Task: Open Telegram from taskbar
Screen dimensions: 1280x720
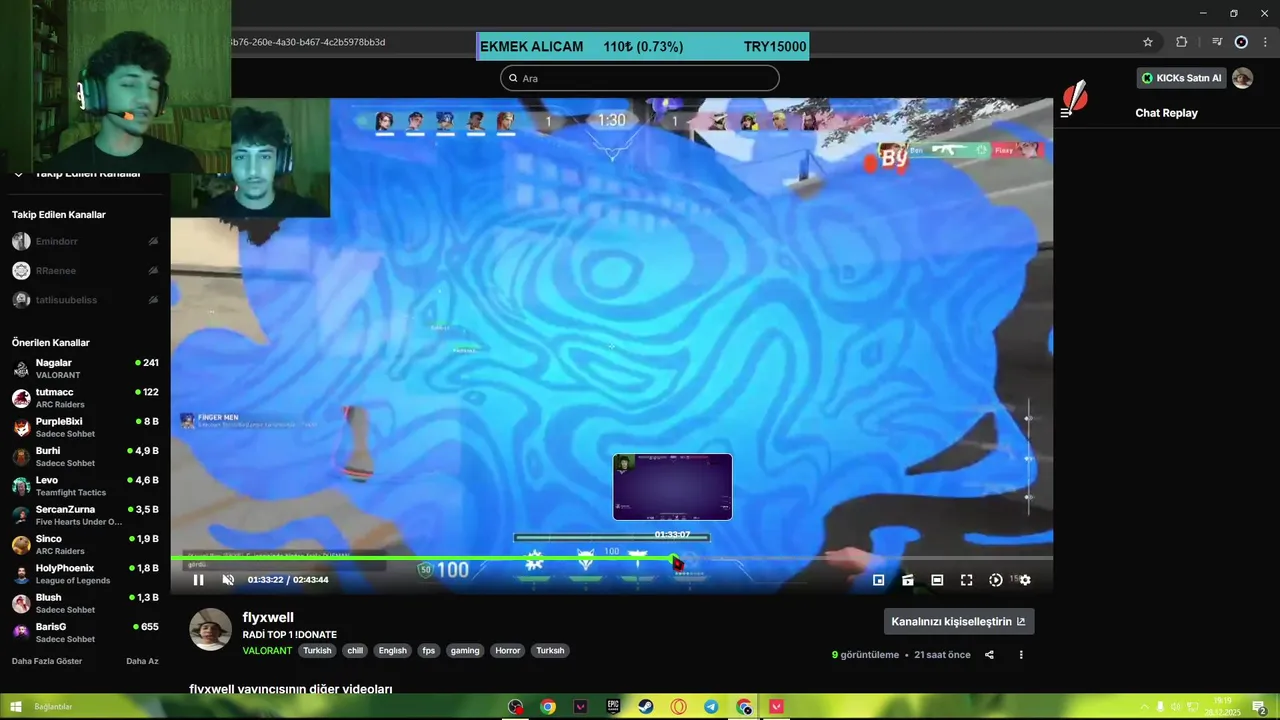Action: pyautogui.click(x=711, y=707)
